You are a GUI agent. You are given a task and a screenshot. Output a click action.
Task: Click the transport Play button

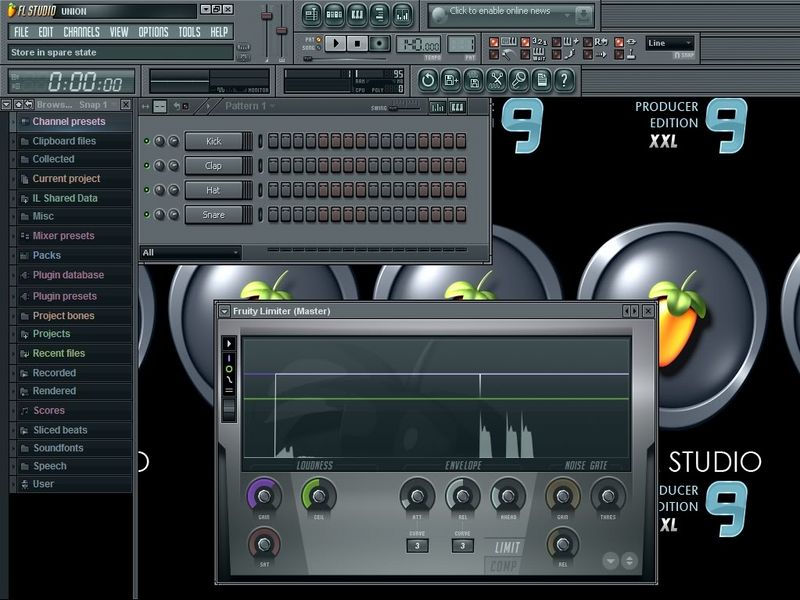pyautogui.click(x=335, y=43)
